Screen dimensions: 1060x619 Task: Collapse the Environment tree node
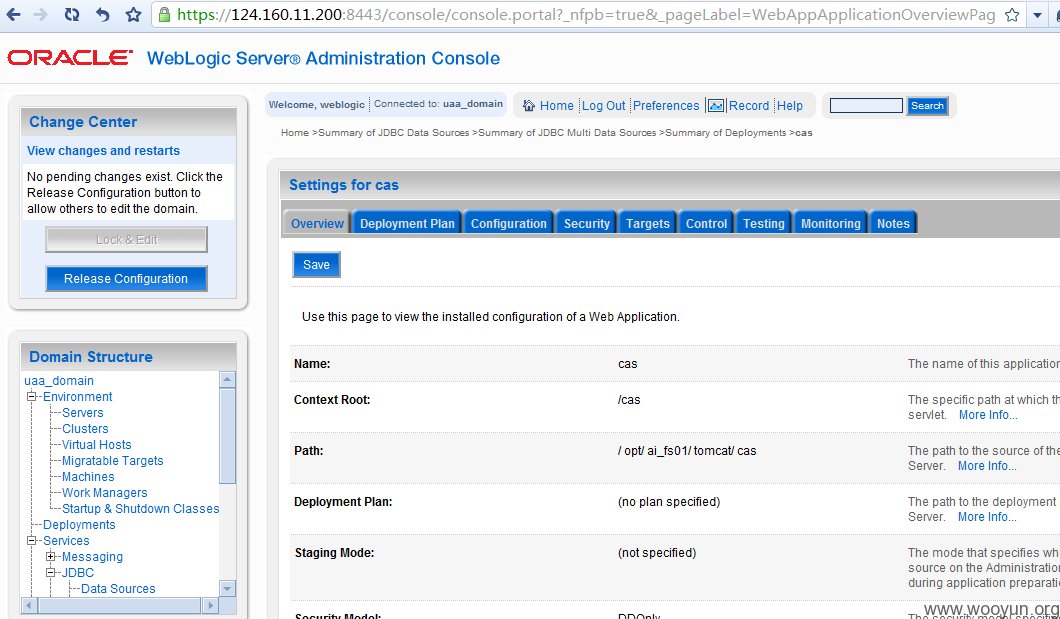click(31, 397)
